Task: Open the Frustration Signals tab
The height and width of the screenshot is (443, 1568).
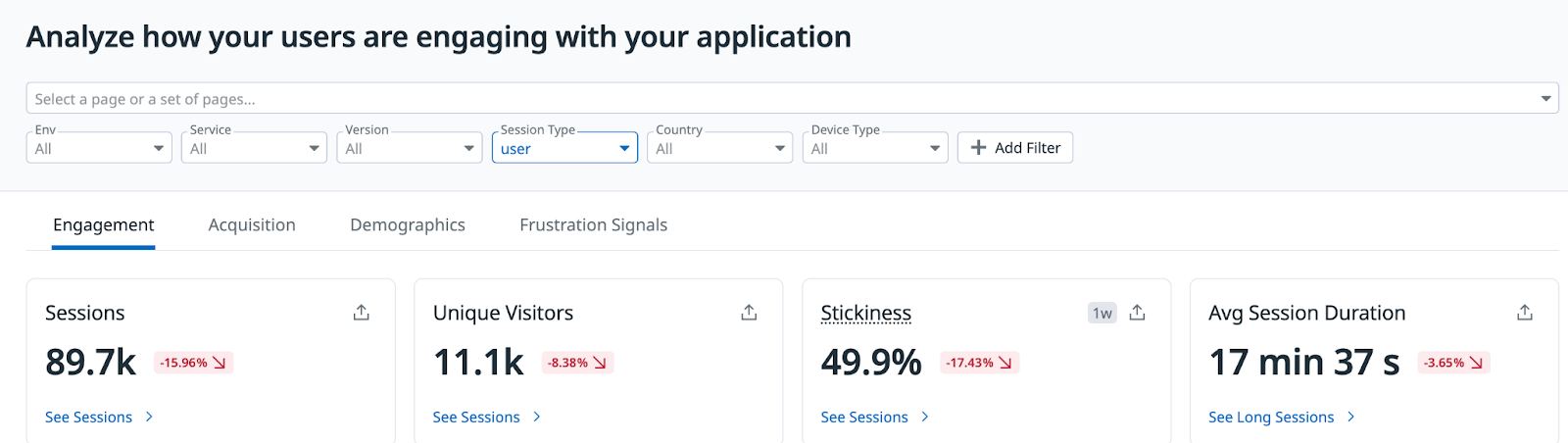Action: (x=593, y=225)
